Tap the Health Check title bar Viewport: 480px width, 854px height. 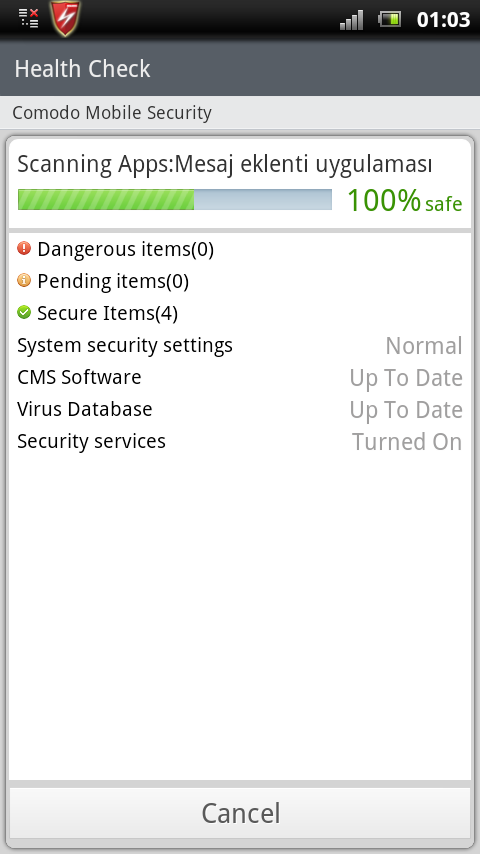pos(240,69)
